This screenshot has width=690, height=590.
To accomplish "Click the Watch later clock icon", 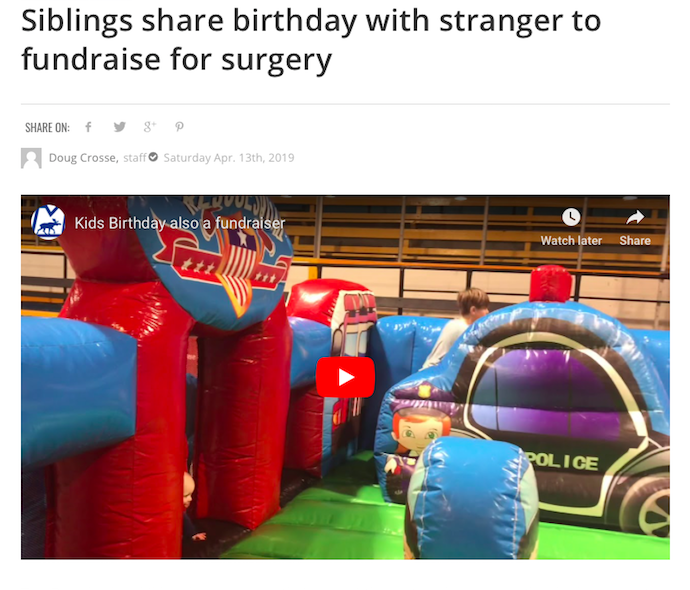I will point(571,217).
